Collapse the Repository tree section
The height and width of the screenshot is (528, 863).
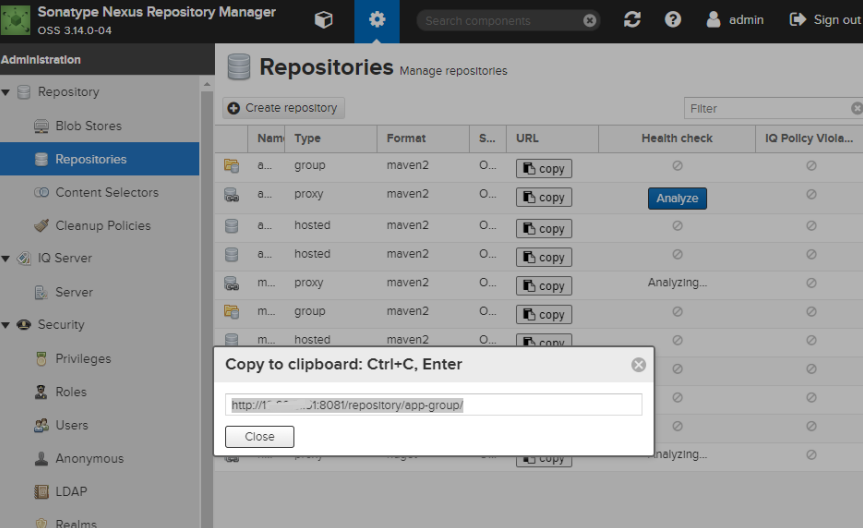7,92
